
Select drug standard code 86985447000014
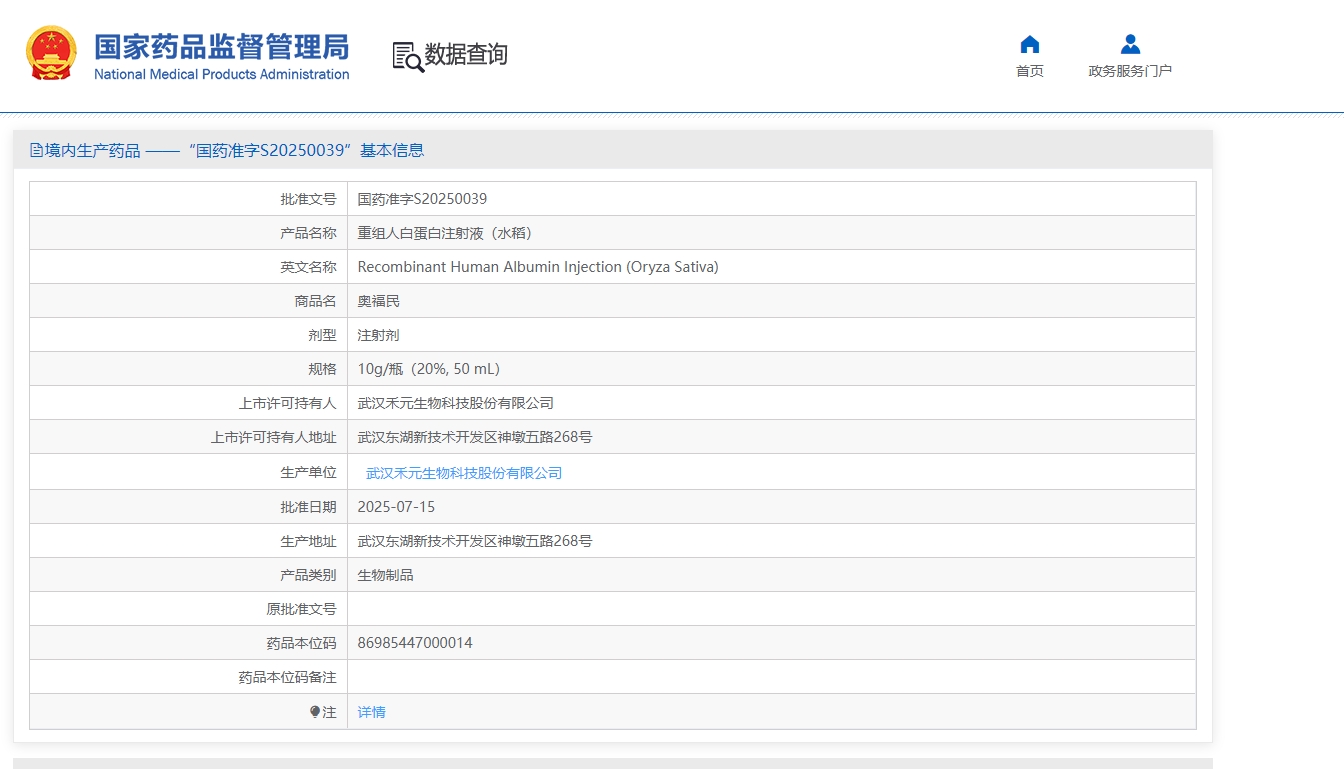415,643
